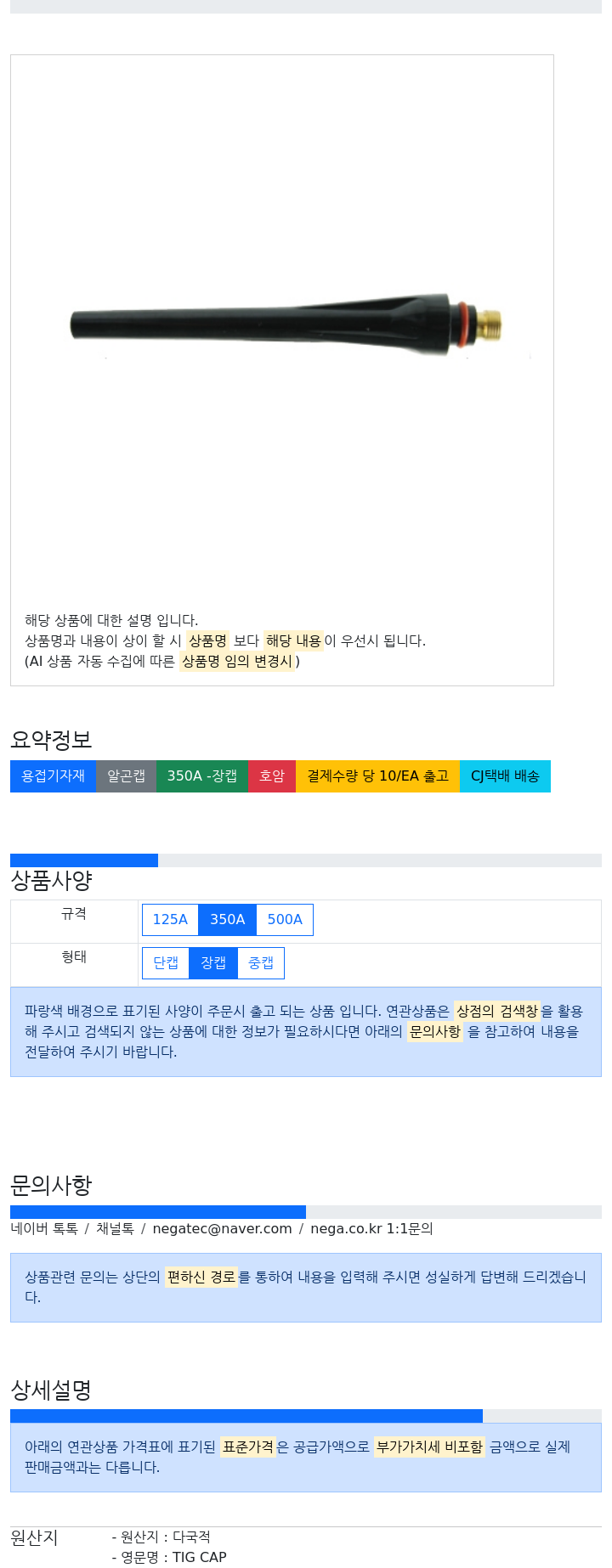Open the 네이버 톡톡 inquiry link
The width and height of the screenshot is (612, 1568).
tap(44, 1229)
